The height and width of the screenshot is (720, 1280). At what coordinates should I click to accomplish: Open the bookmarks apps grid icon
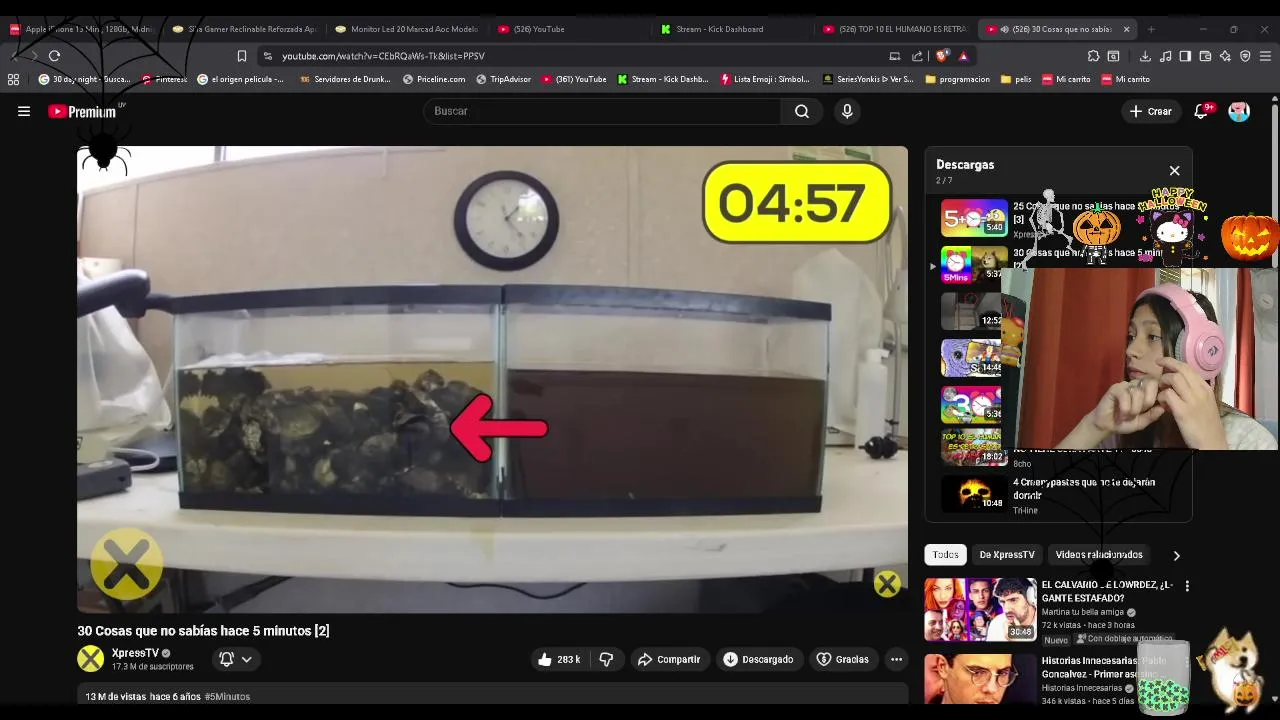point(13,79)
